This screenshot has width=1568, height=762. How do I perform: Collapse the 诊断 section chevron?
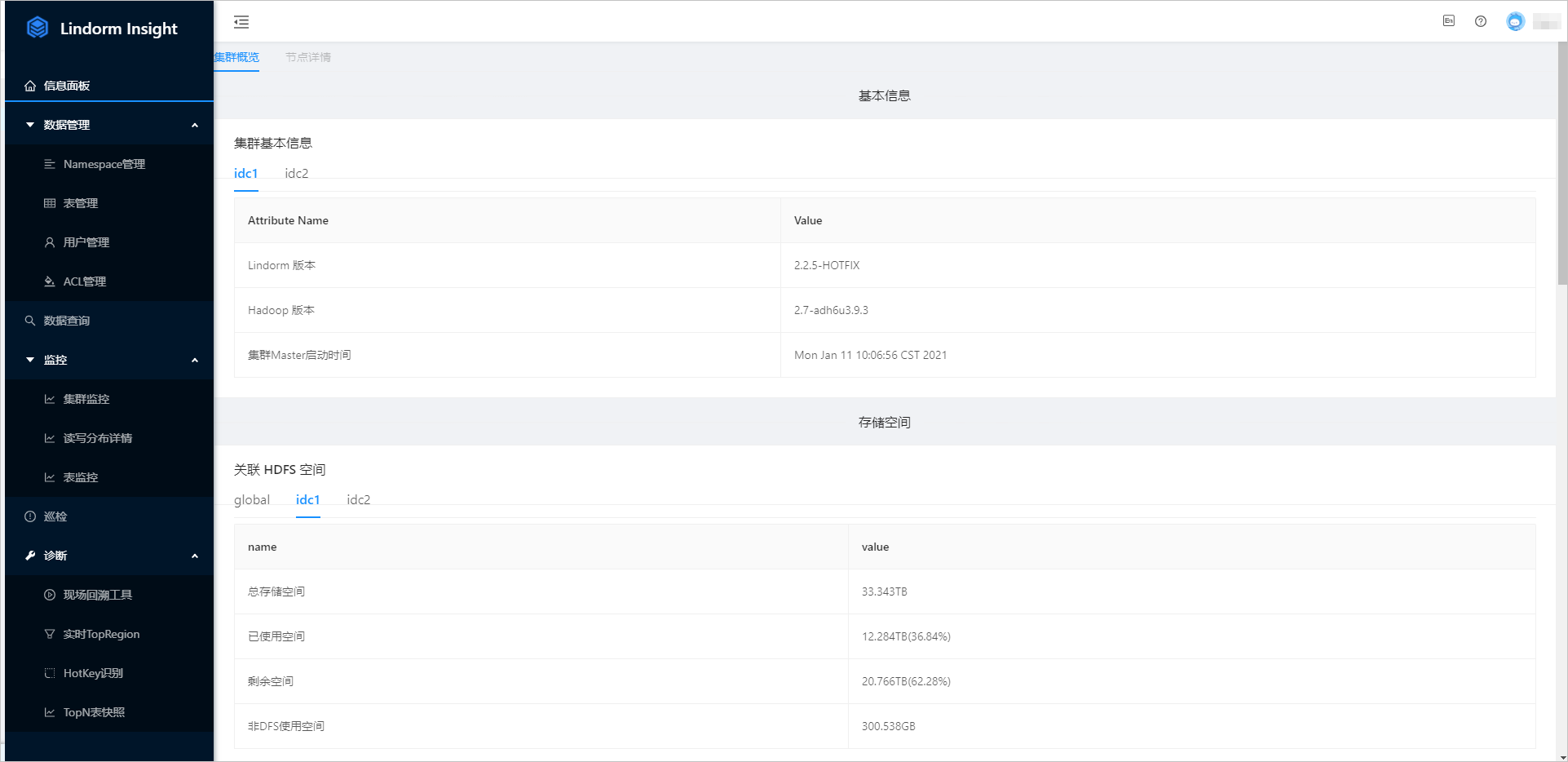[195, 556]
